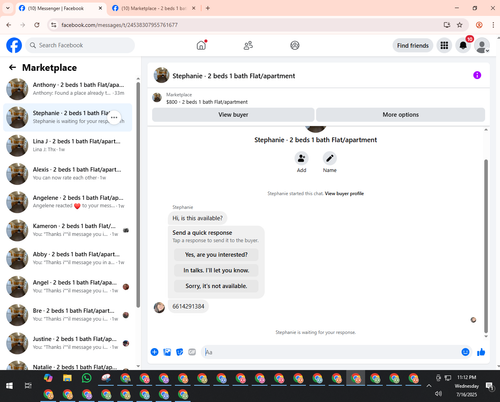Open a new browser tab
500x402 pixels.
coord(208,8)
